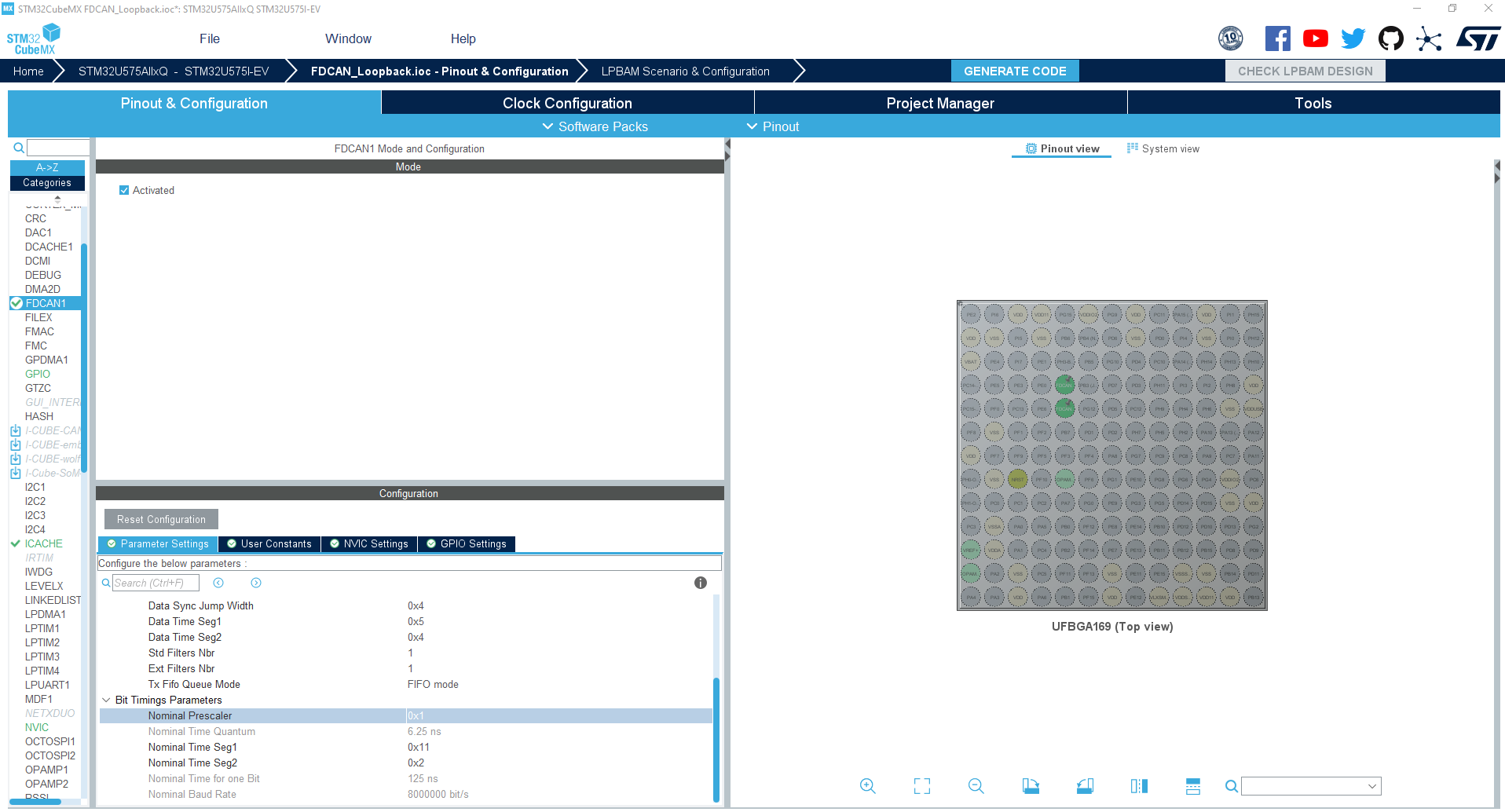Image resolution: width=1505 pixels, height=812 pixels.
Task: Uncheck the FDCAN1 Activated checkbox
Action: click(123, 190)
